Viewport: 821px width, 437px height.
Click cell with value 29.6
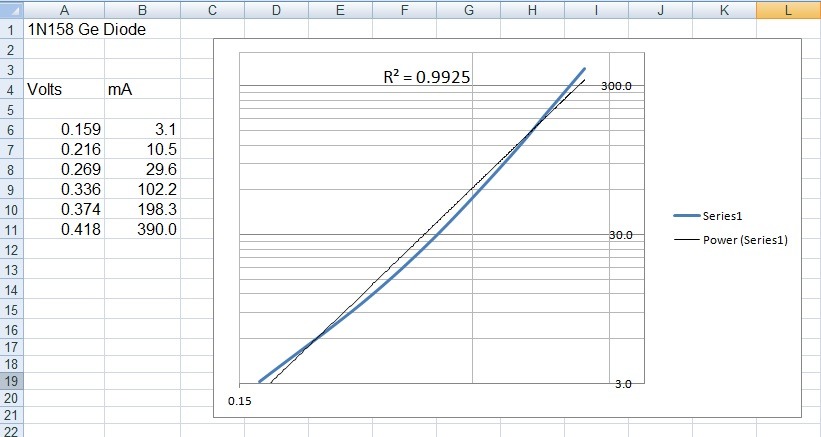[x=142, y=169]
